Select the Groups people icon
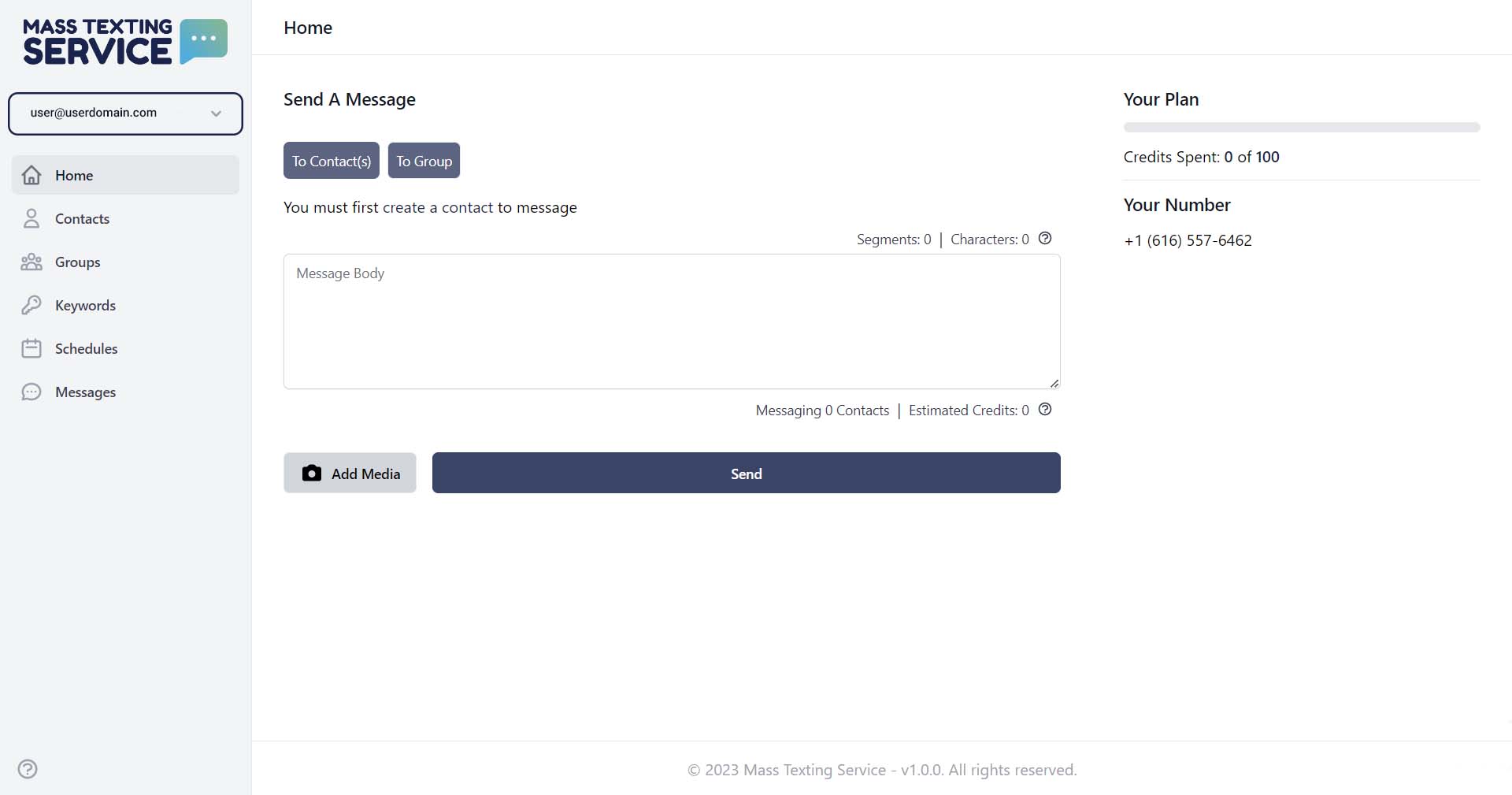Screen dimensions: 1512x795 tap(31, 262)
